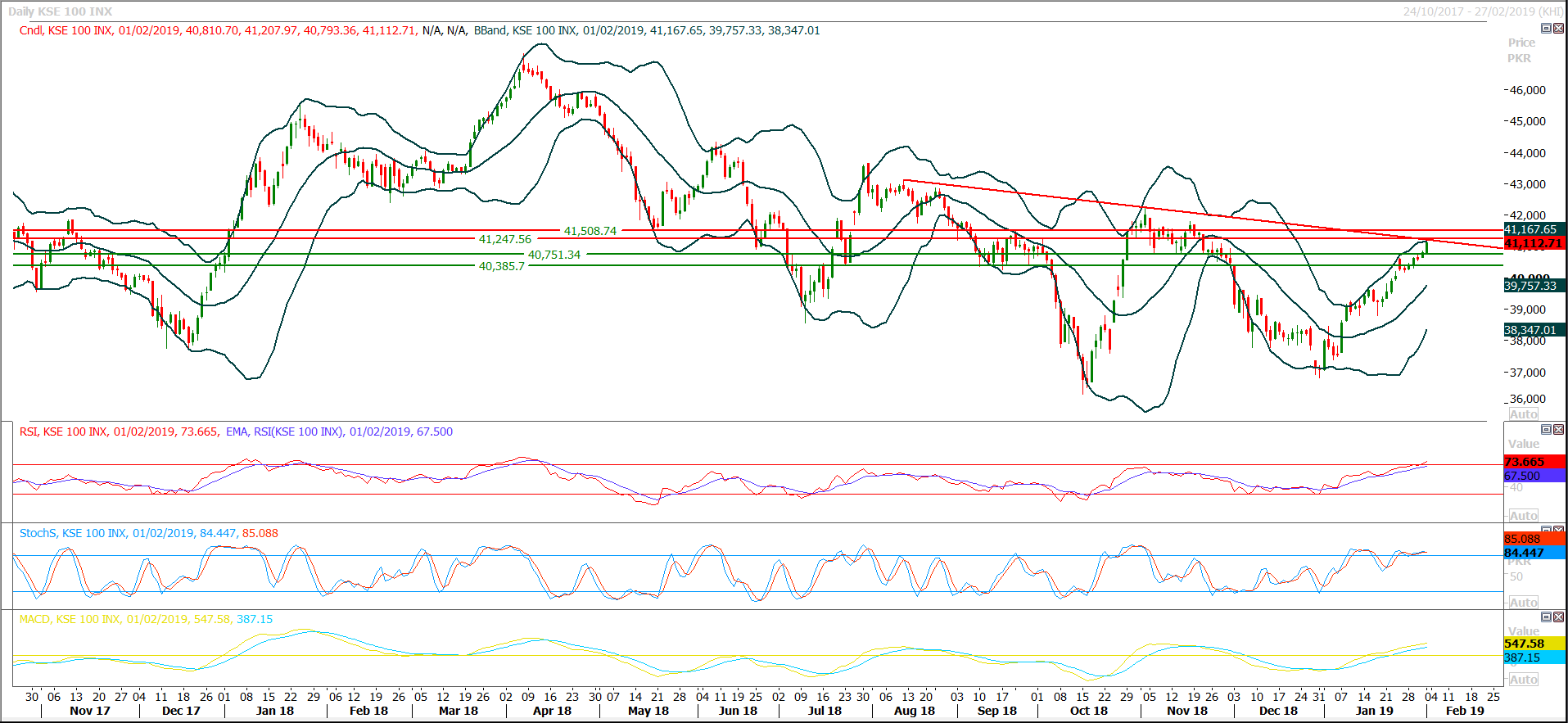The image size is (1568, 723).
Task: Maximize the RSI indicator panel
Action: [1546, 430]
